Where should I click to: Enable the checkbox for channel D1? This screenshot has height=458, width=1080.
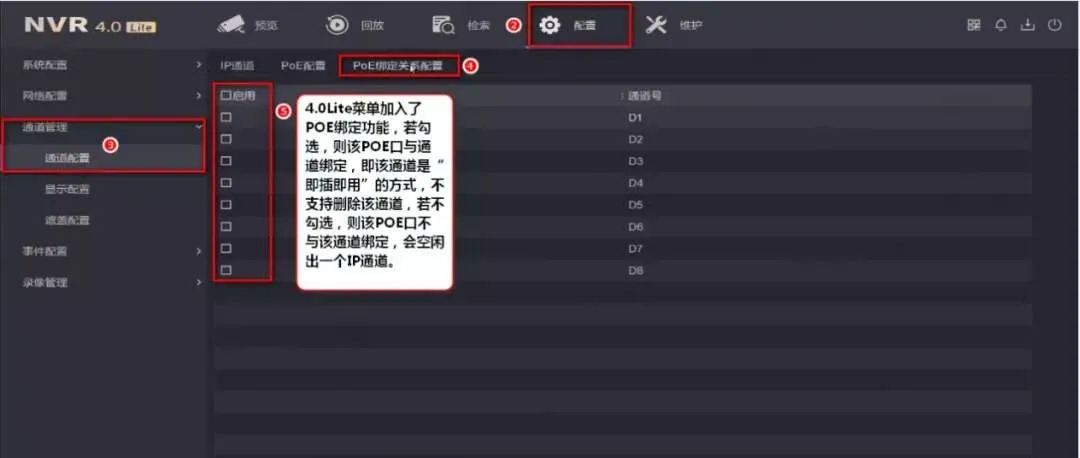click(226, 118)
